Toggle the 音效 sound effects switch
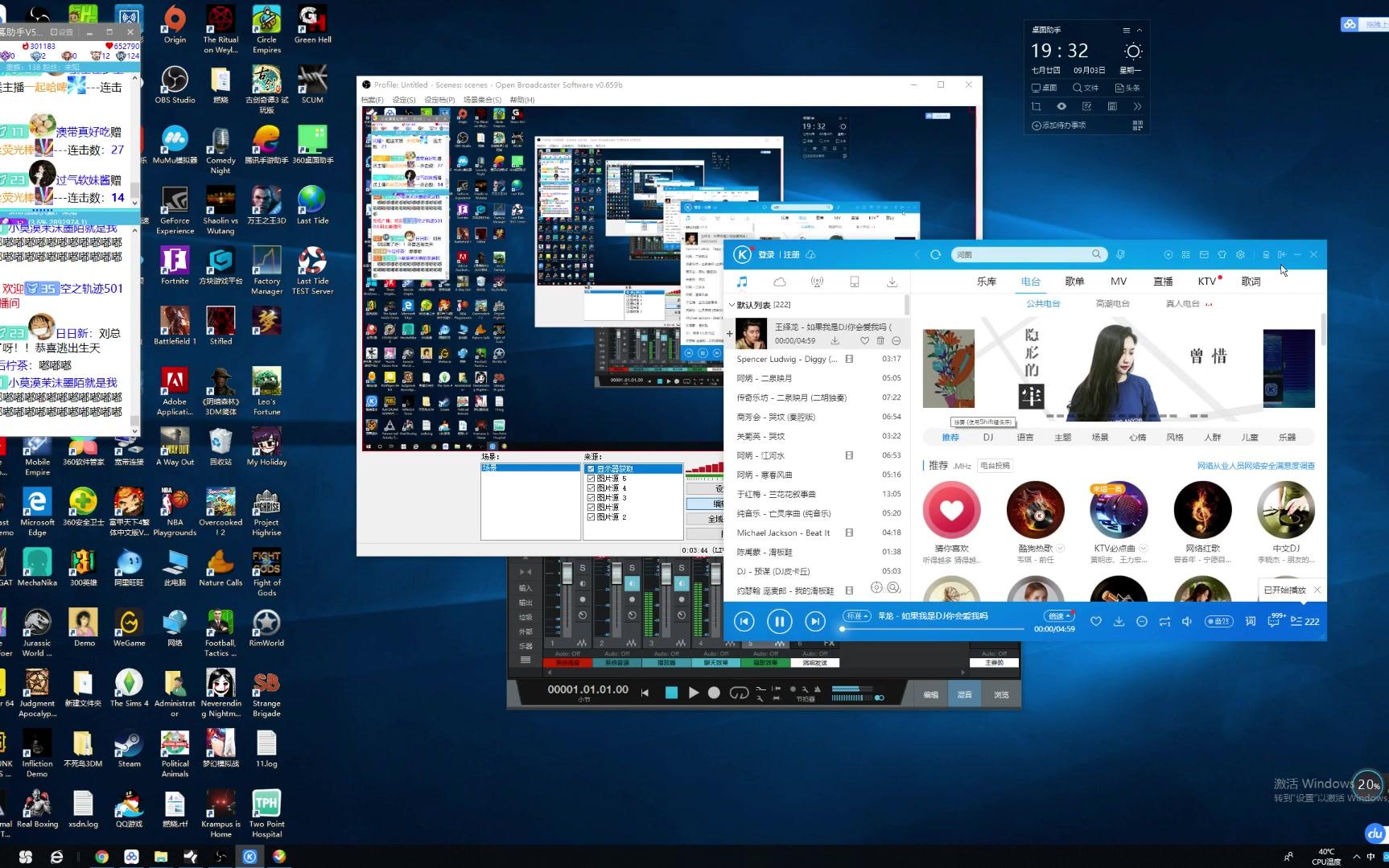Viewport: 1389px width, 868px height. tap(1218, 621)
